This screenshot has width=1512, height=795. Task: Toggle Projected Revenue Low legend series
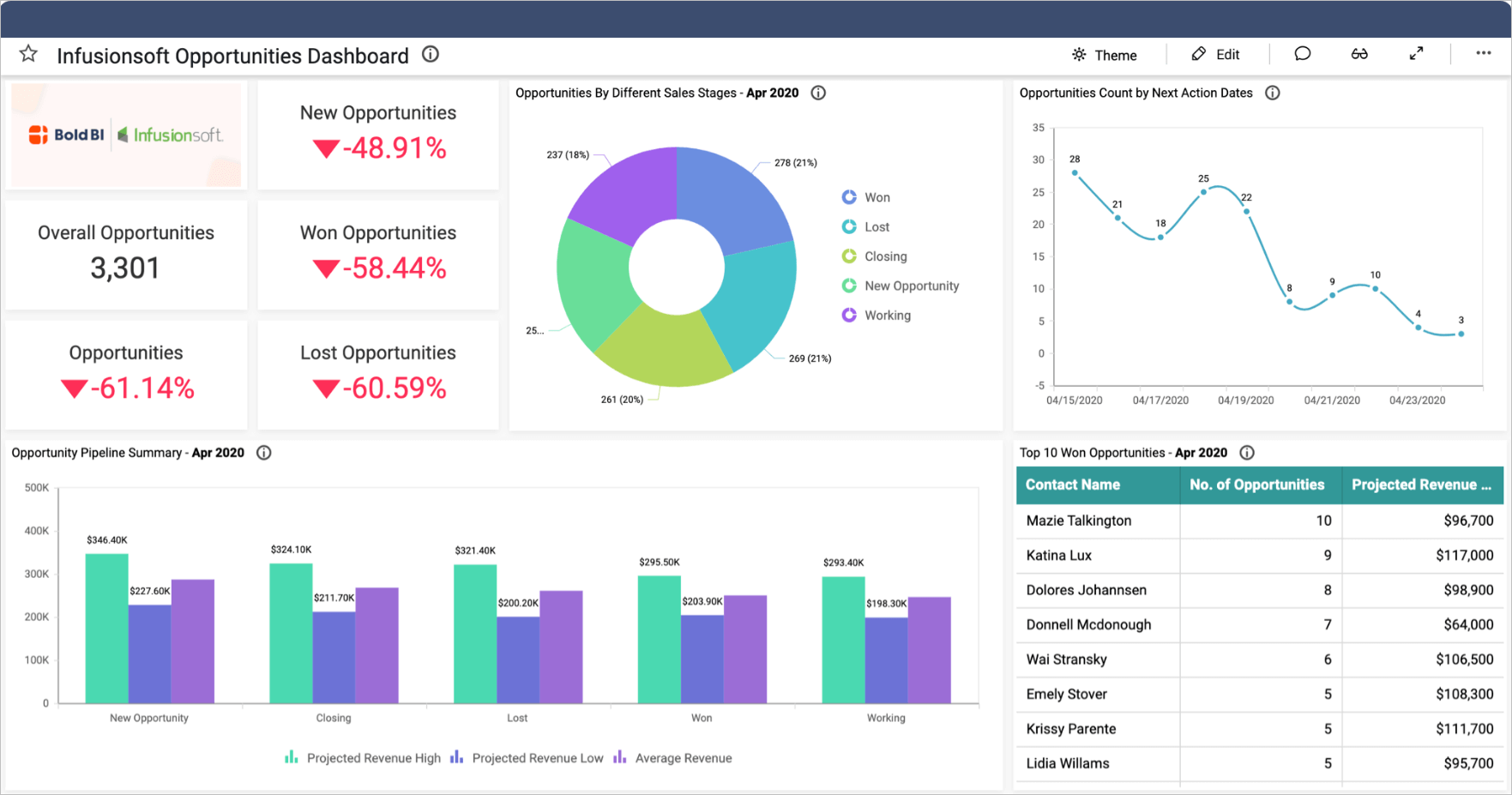tap(527, 758)
